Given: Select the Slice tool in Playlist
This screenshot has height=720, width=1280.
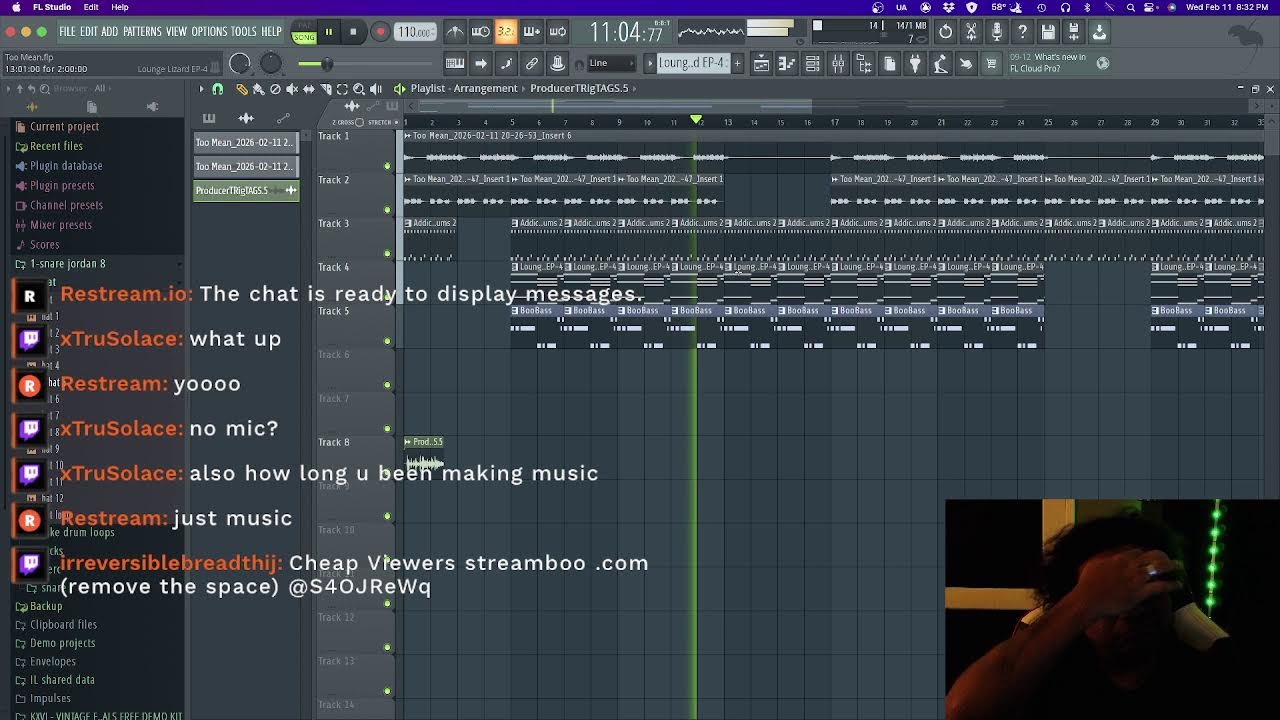Looking at the screenshot, I should [x=326, y=89].
